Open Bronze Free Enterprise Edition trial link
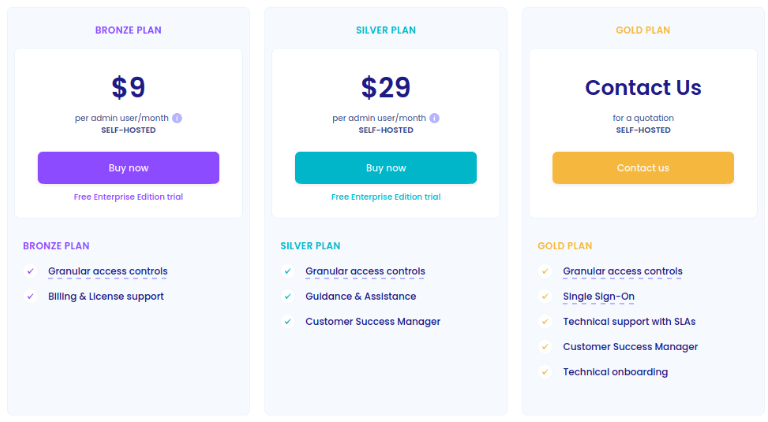The image size is (768, 422). (128, 197)
